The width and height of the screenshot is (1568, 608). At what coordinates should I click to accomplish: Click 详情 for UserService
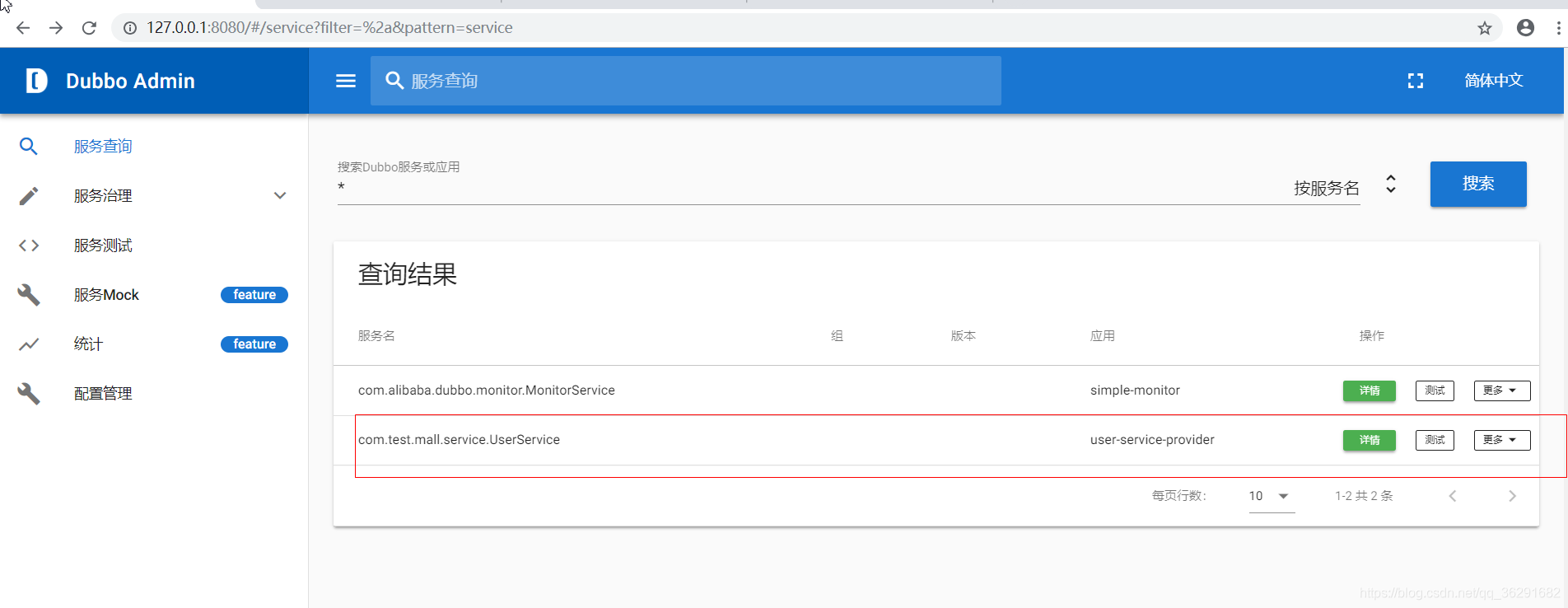pyautogui.click(x=1370, y=440)
